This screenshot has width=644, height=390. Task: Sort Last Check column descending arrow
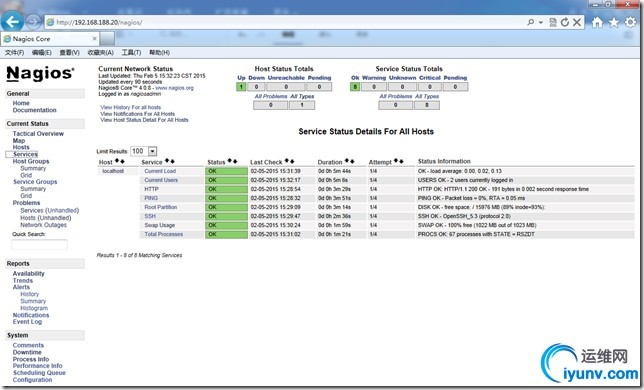pyautogui.click(x=292, y=161)
